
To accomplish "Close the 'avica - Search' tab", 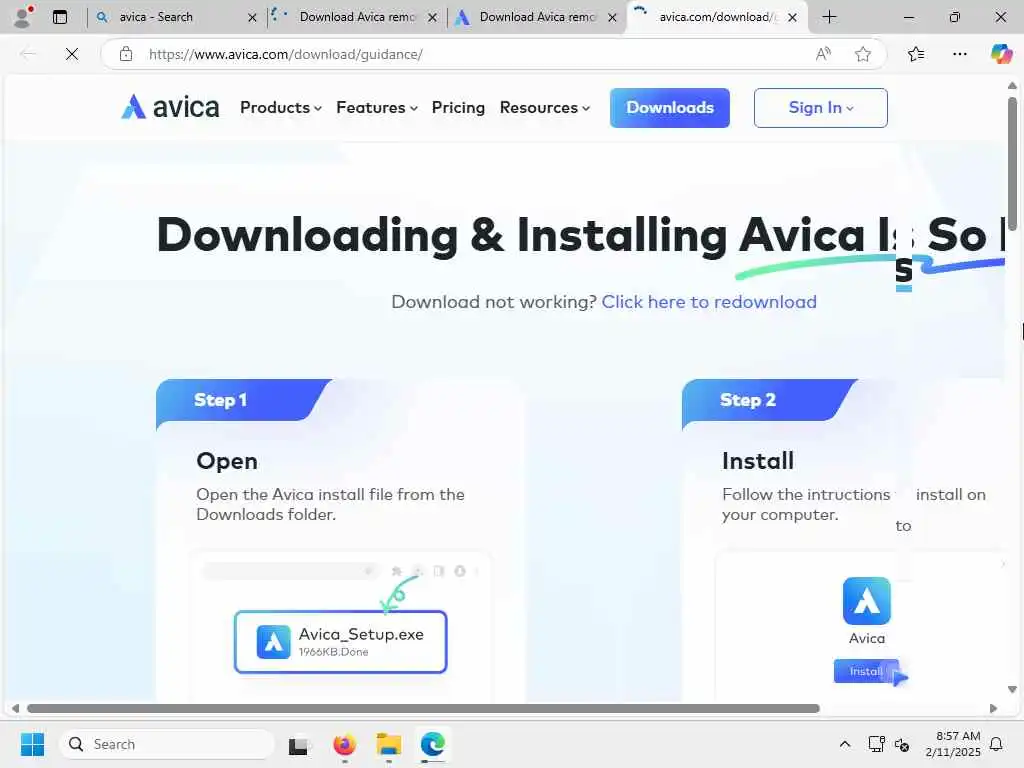I will (x=252, y=18).
